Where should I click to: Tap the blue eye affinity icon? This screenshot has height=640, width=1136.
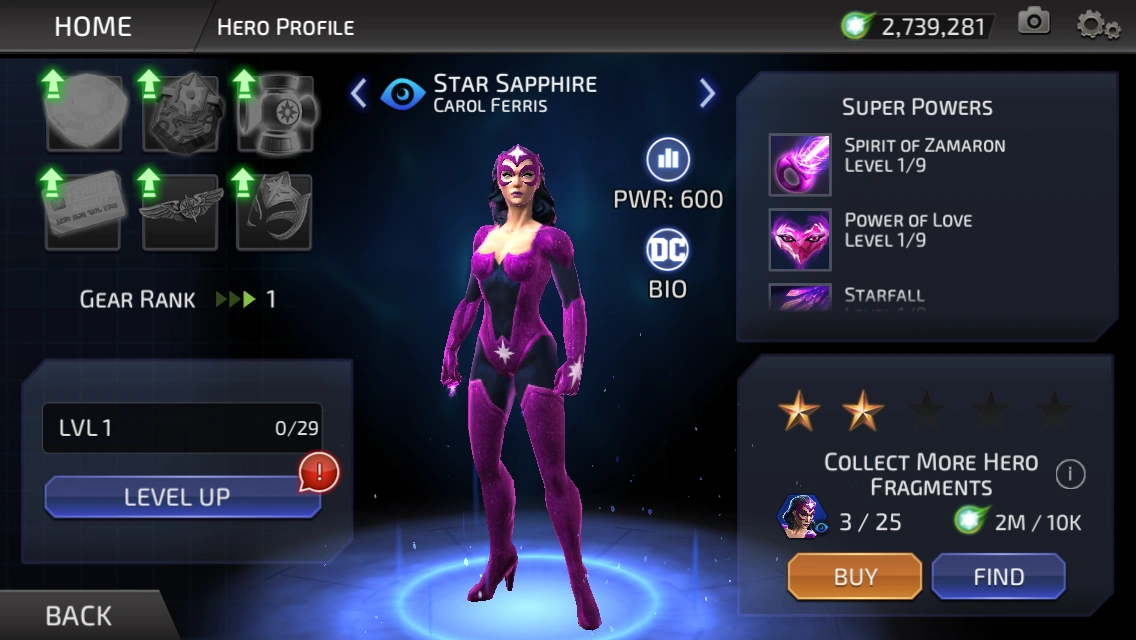[x=403, y=94]
